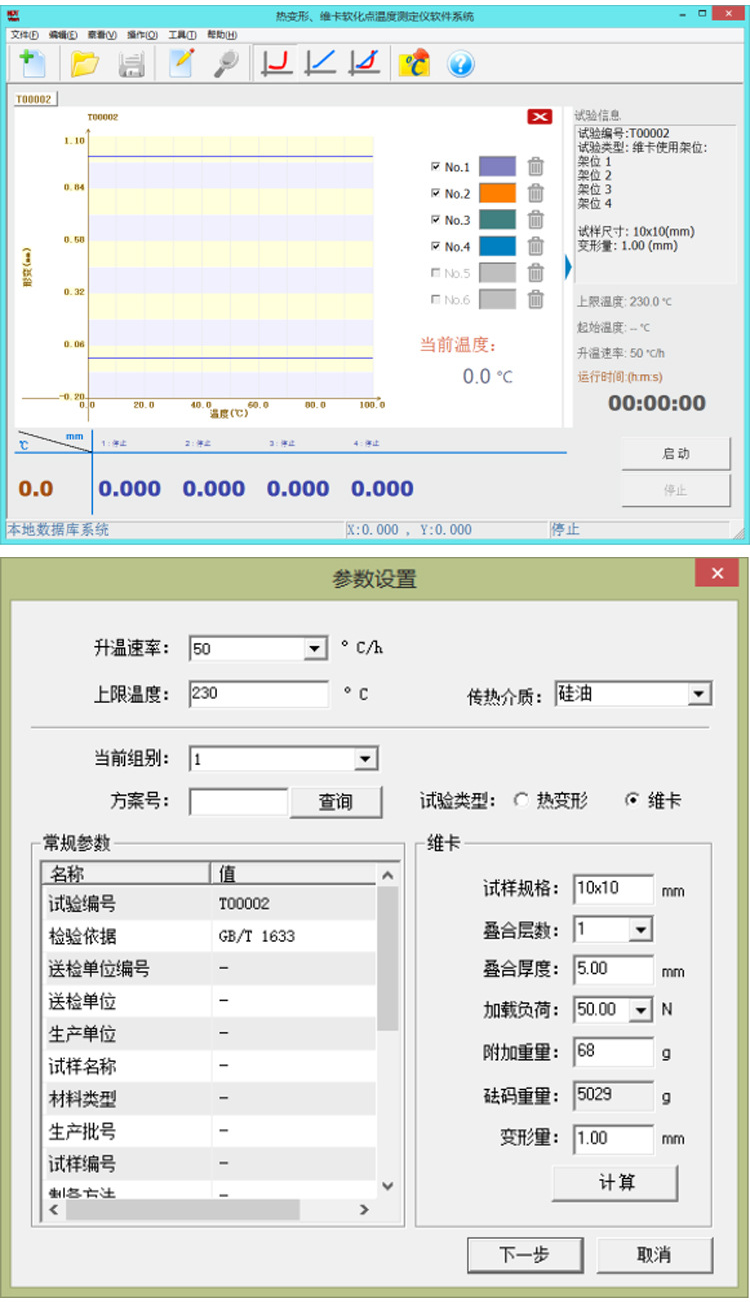Open file using the folder icon
Screen dimensions: 750x1312
[x=84, y=64]
